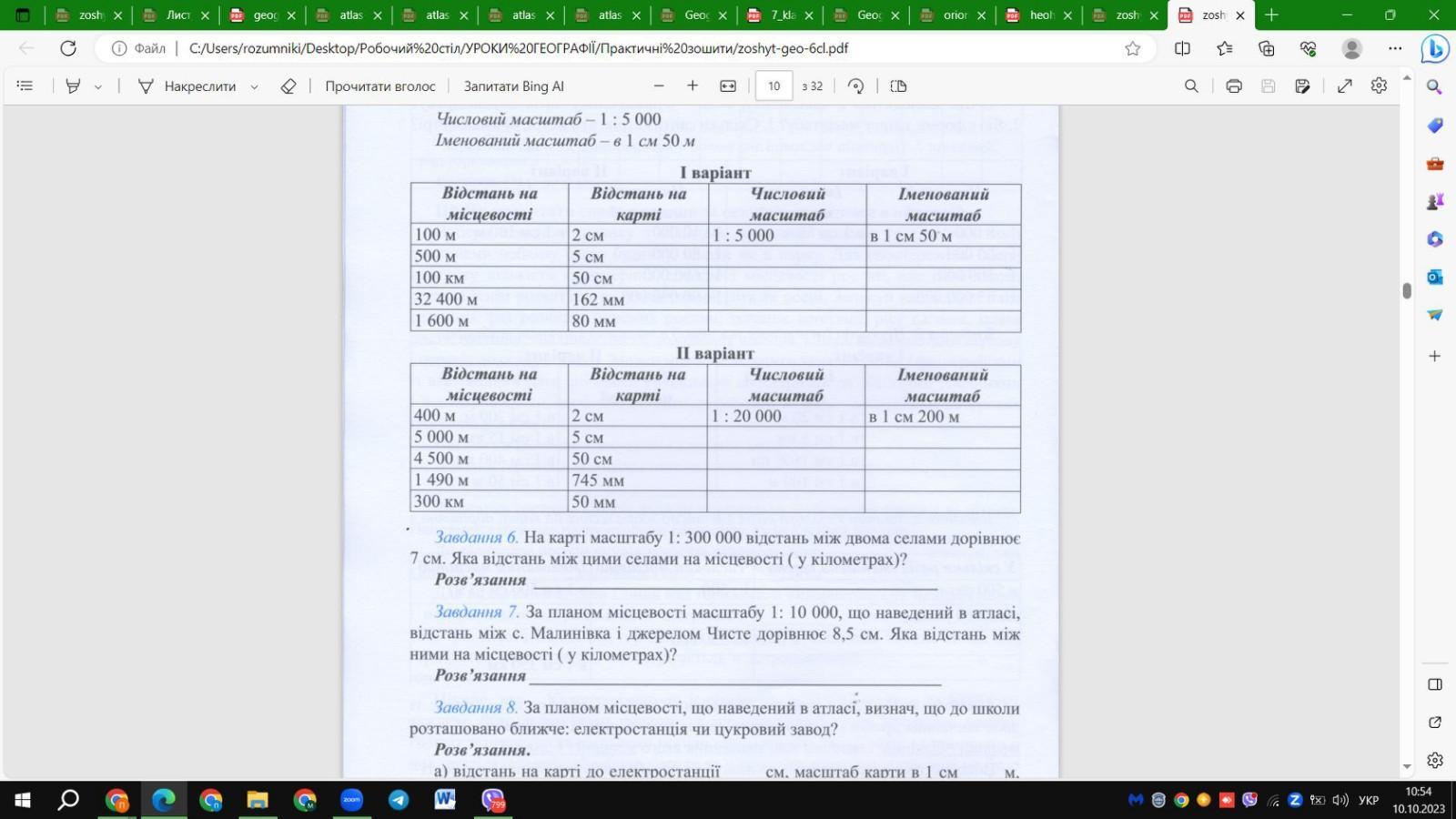Print the PDF document
The image size is (1456, 819).
coord(1234,86)
